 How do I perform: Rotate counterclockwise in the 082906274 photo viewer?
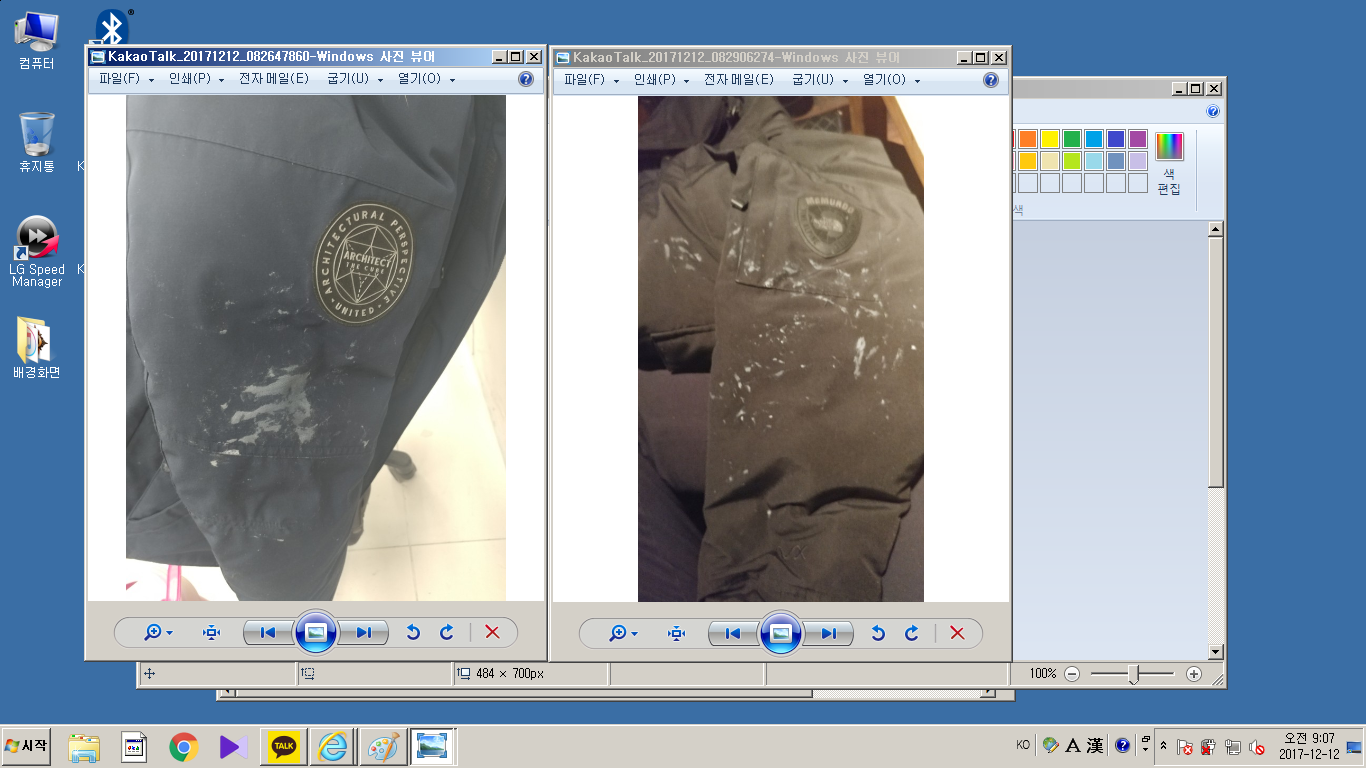click(x=878, y=633)
